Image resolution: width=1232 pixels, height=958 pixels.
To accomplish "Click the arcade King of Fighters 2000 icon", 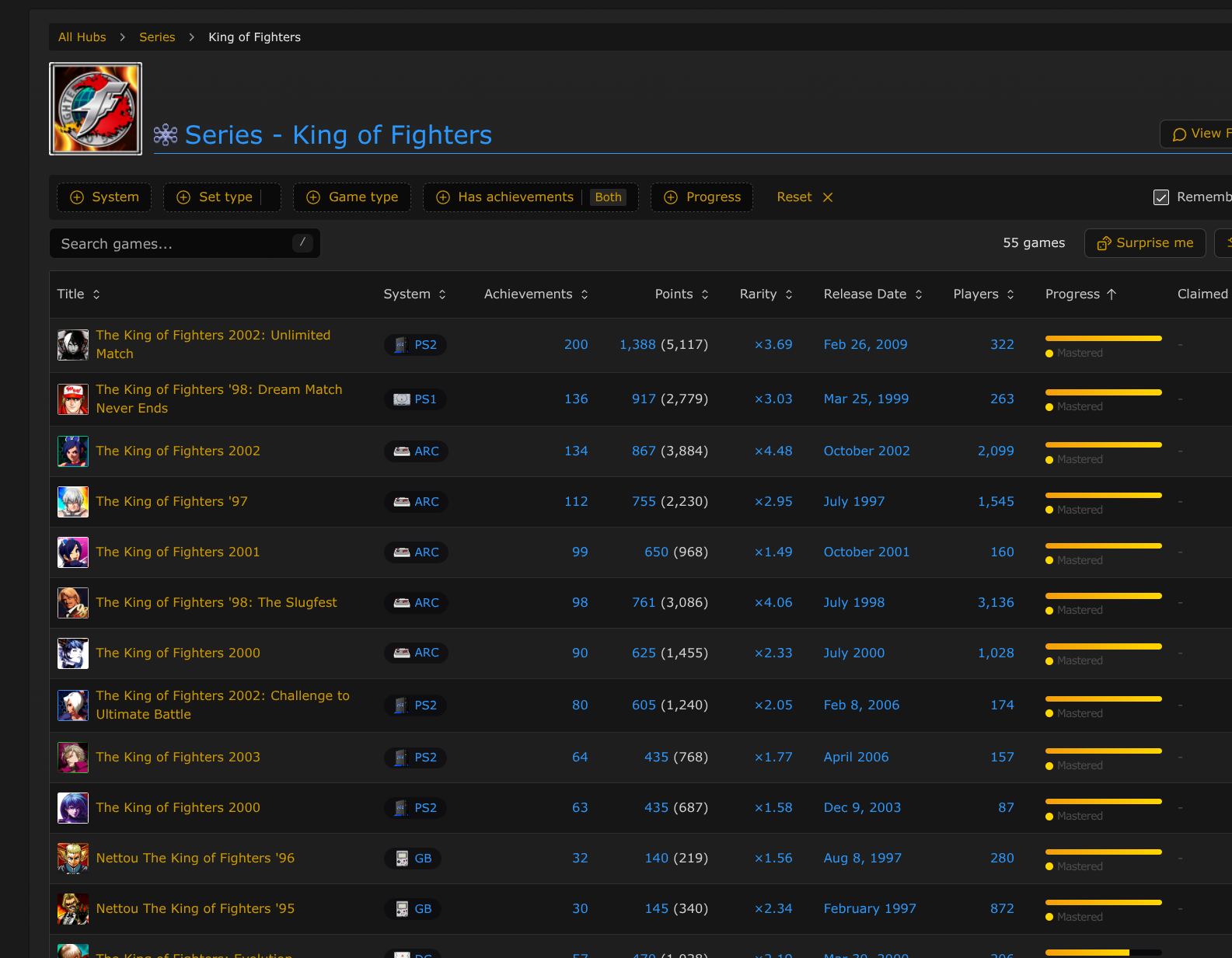I will pyautogui.click(x=73, y=653).
